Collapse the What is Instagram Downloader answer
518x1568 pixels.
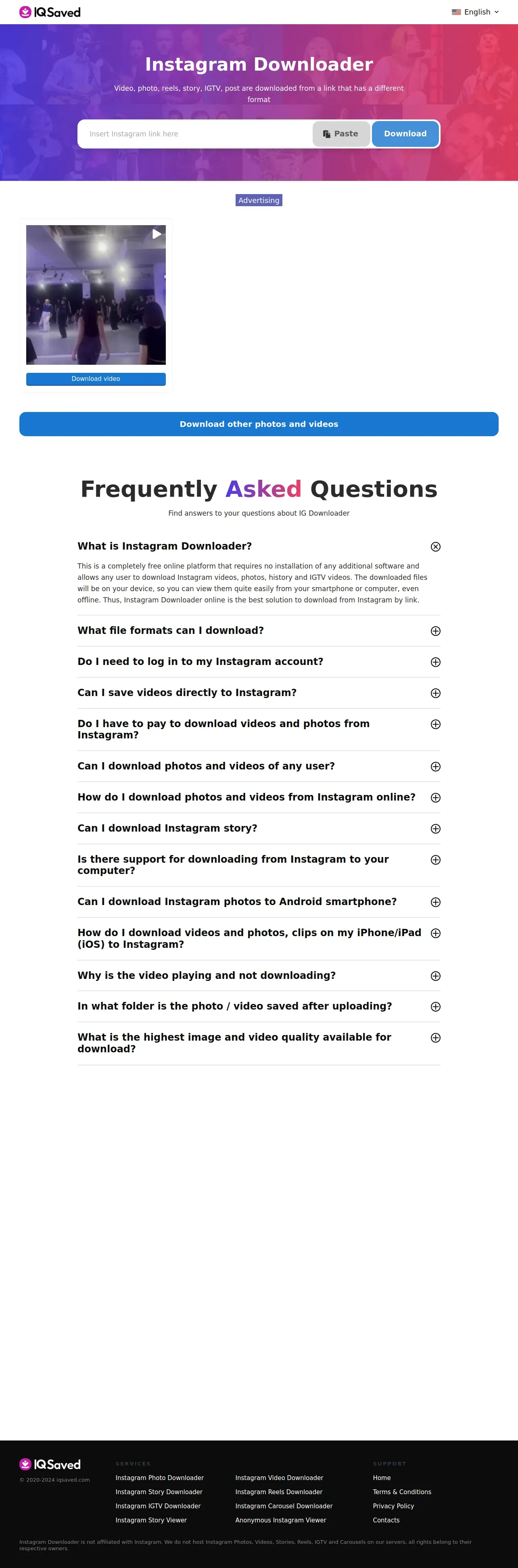pos(435,547)
